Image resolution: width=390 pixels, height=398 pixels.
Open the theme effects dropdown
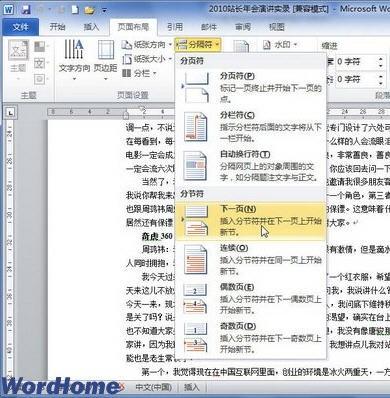tap(41, 79)
